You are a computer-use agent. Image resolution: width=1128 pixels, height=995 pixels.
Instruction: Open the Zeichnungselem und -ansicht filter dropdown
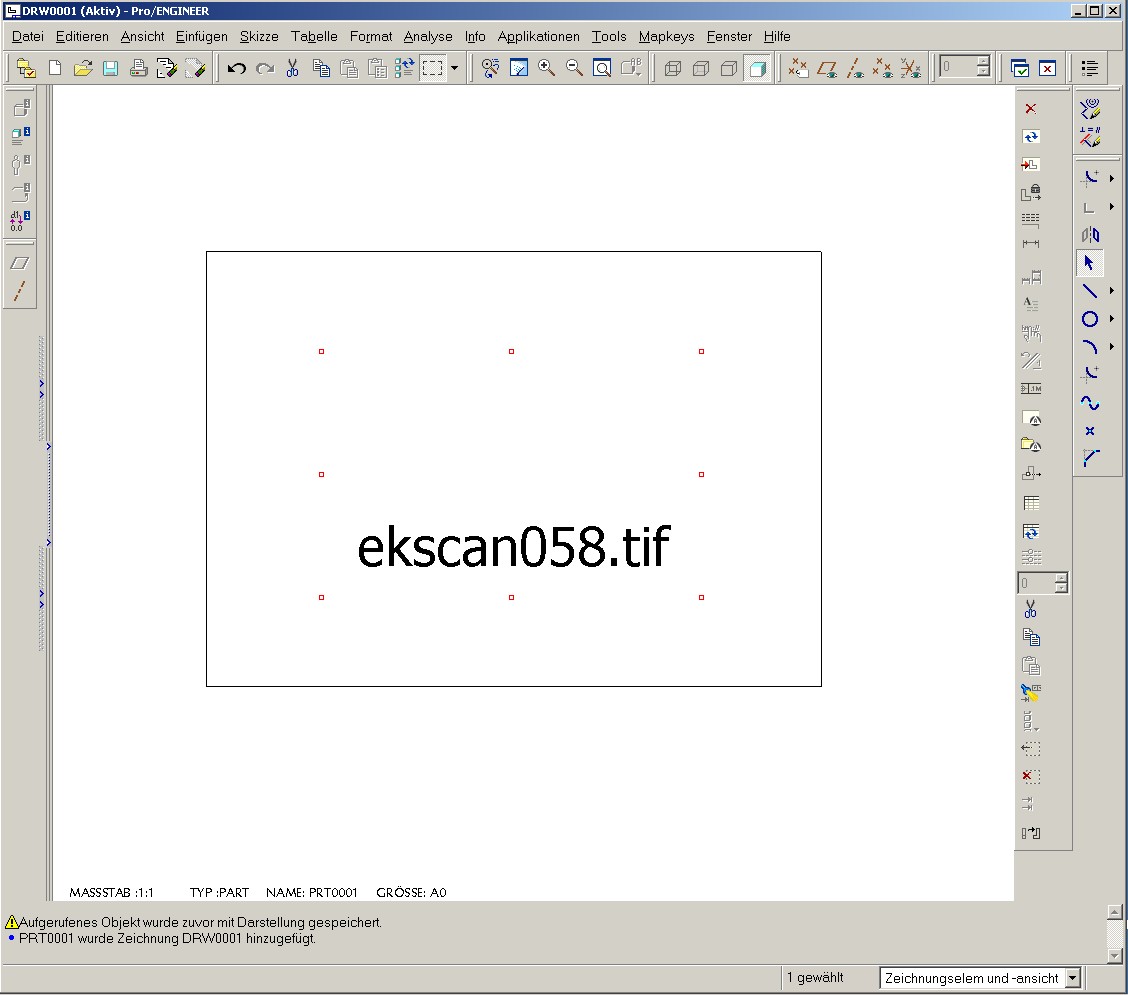[x=1073, y=978]
